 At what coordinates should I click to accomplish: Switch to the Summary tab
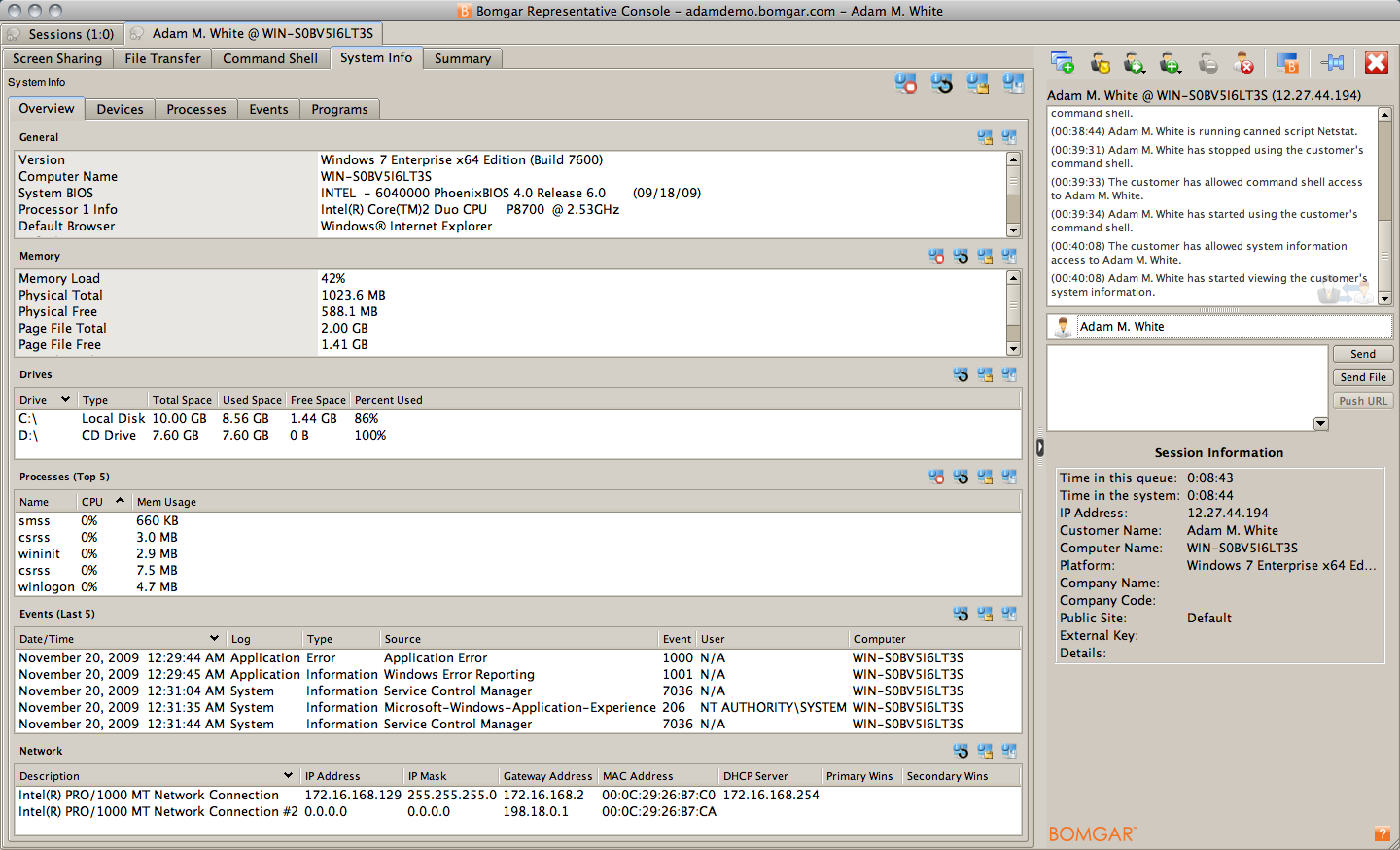[x=462, y=57]
